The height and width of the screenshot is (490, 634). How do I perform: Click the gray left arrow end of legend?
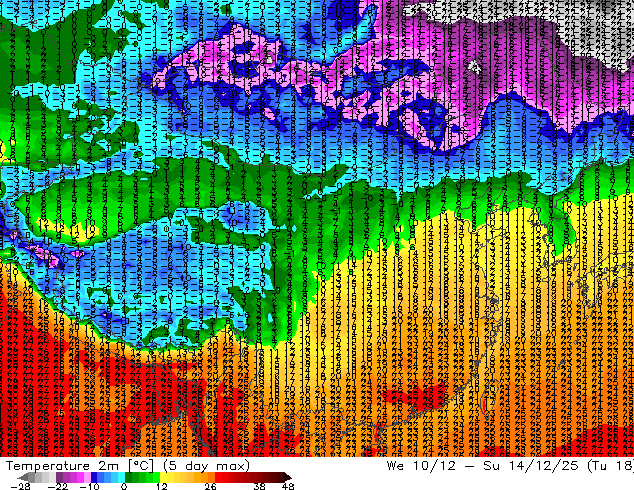pyautogui.click(x=23, y=477)
